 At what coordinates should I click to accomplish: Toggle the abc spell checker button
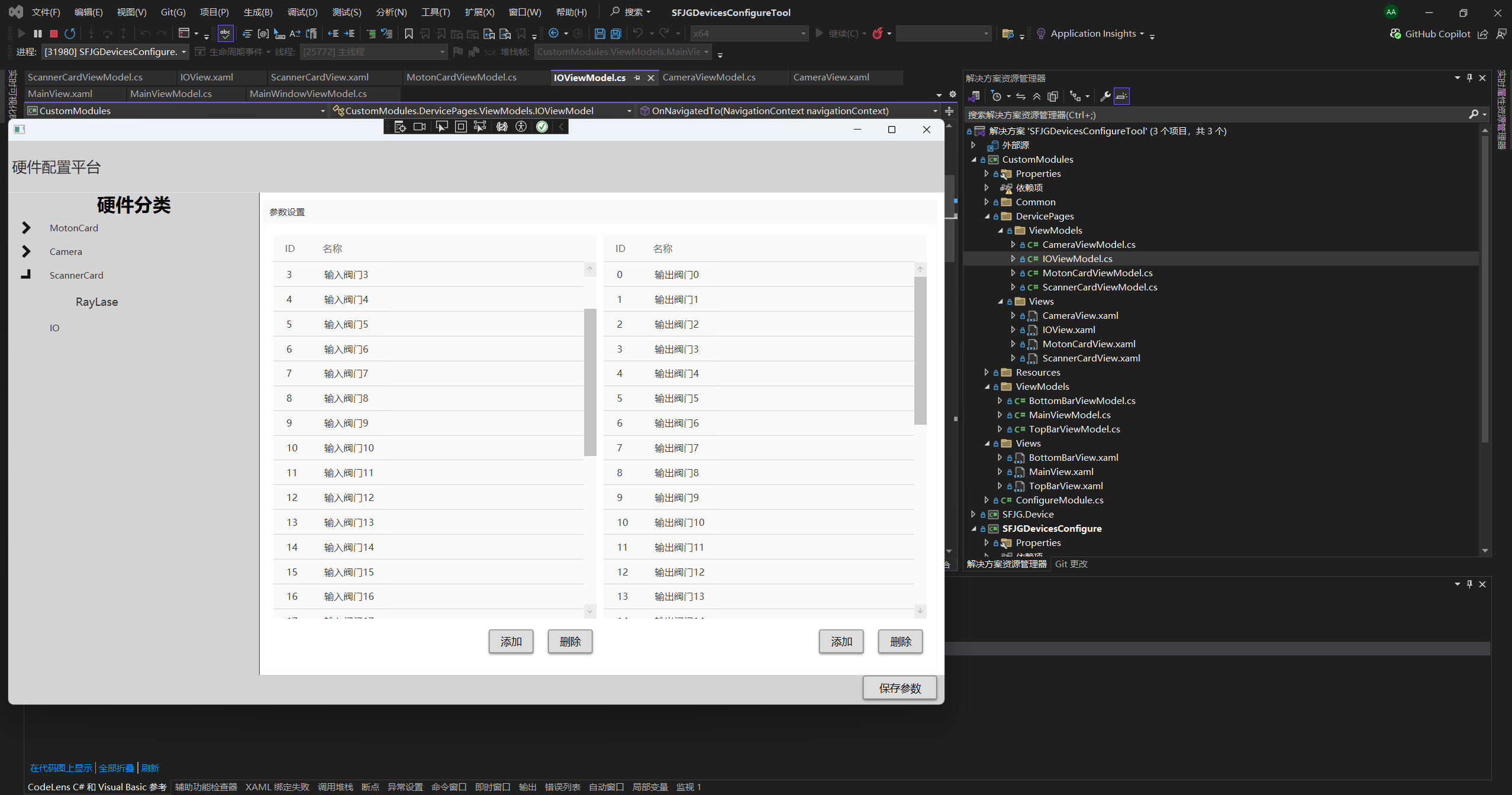225,34
